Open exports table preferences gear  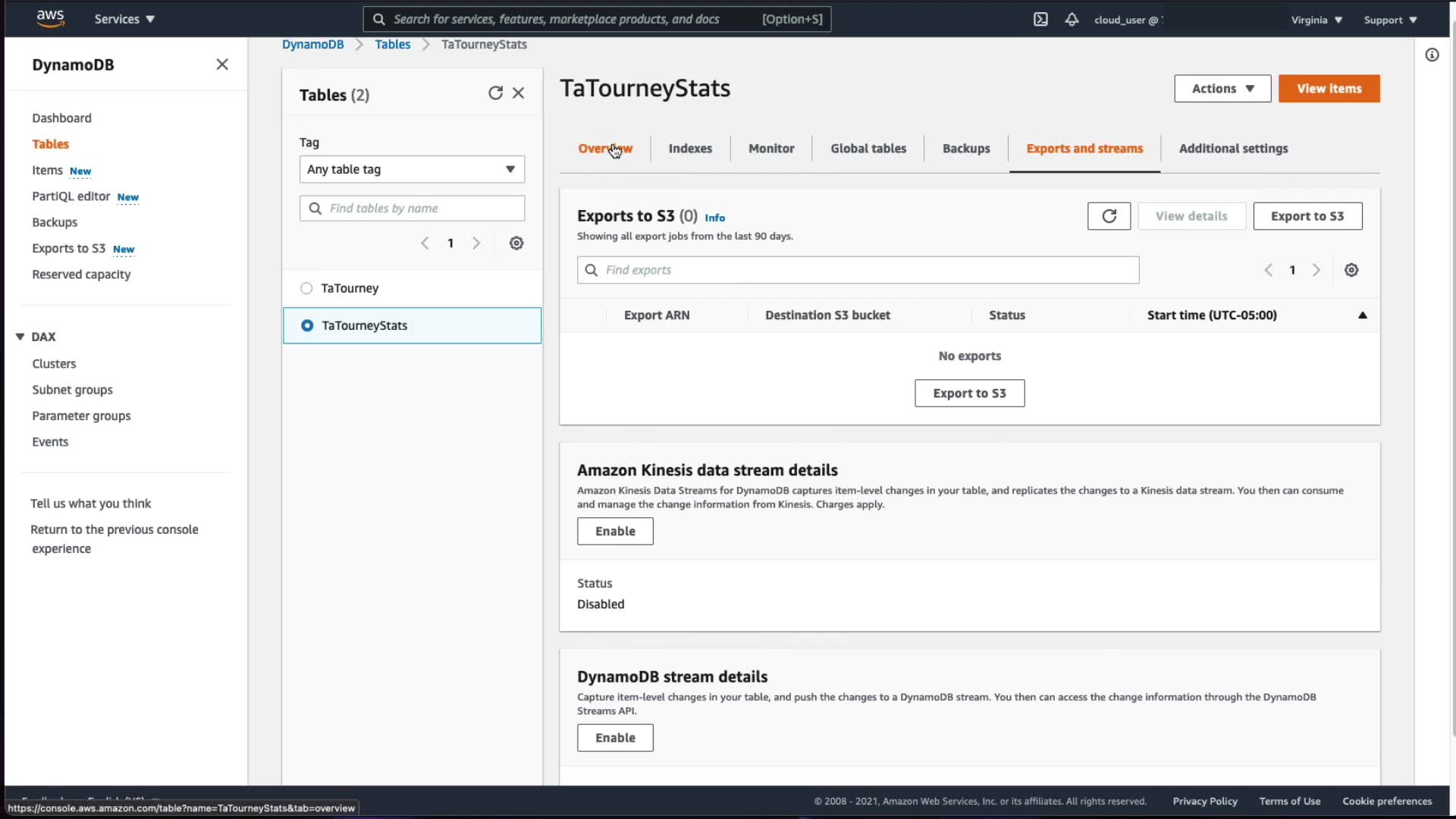pyautogui.click(x=1351, y=270)
